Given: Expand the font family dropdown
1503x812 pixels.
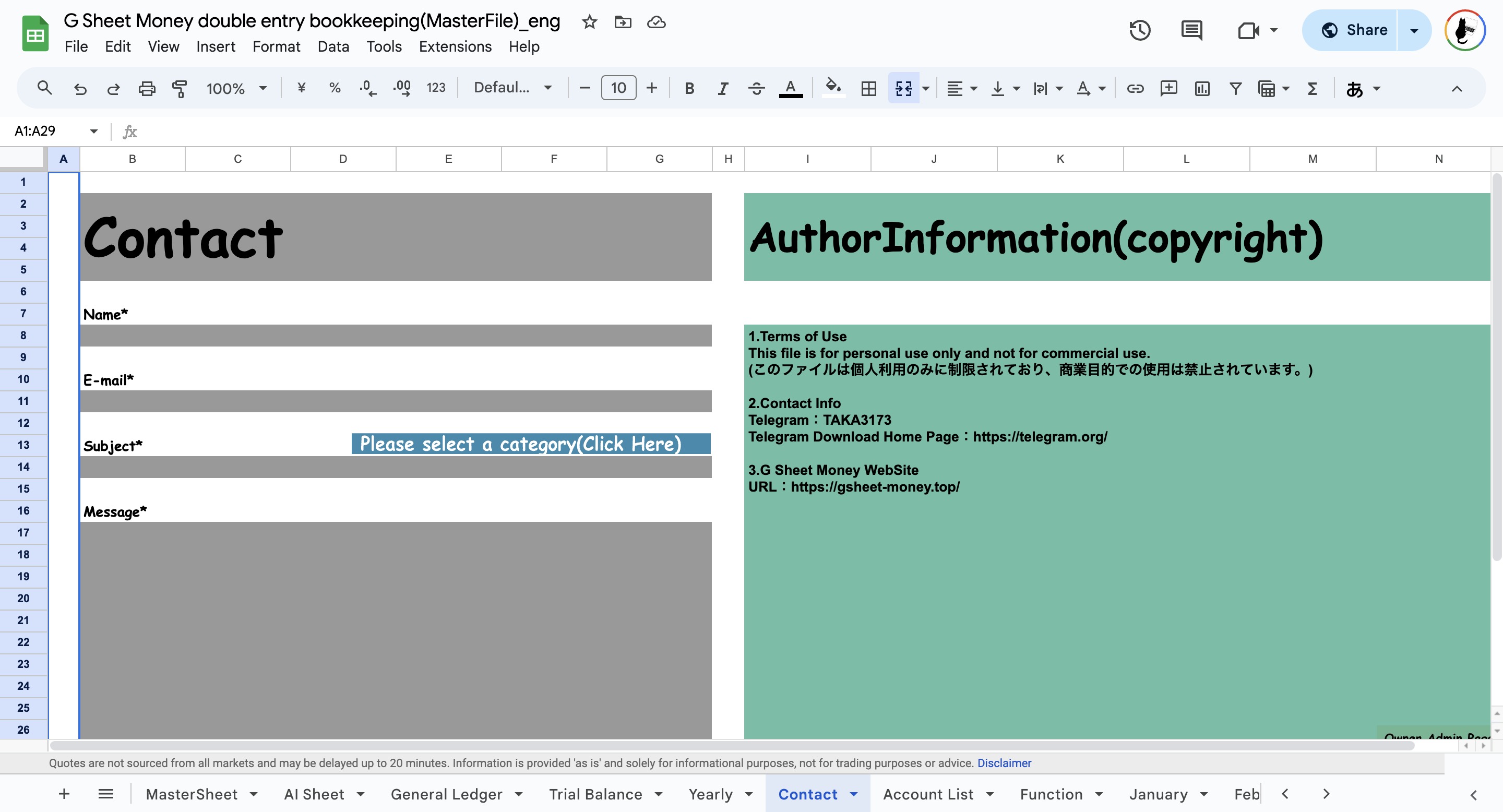Looking at the screenshot, I should pos(512,88).
